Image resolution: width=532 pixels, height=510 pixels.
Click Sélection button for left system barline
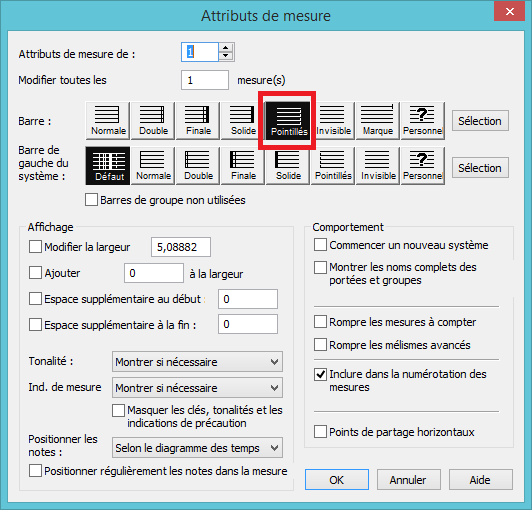[x=480, y=168]
